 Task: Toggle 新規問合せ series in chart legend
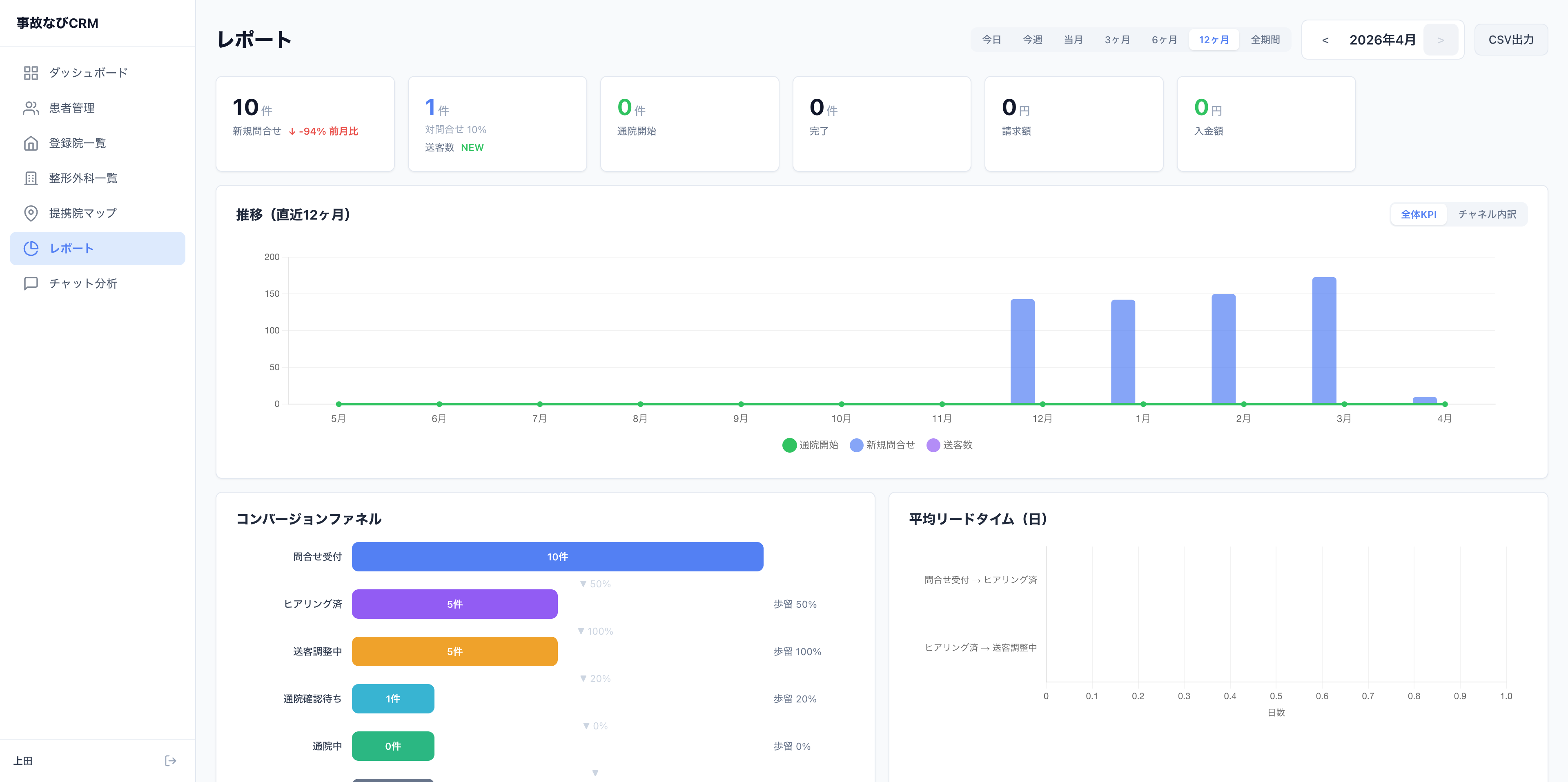coord(882,445)
